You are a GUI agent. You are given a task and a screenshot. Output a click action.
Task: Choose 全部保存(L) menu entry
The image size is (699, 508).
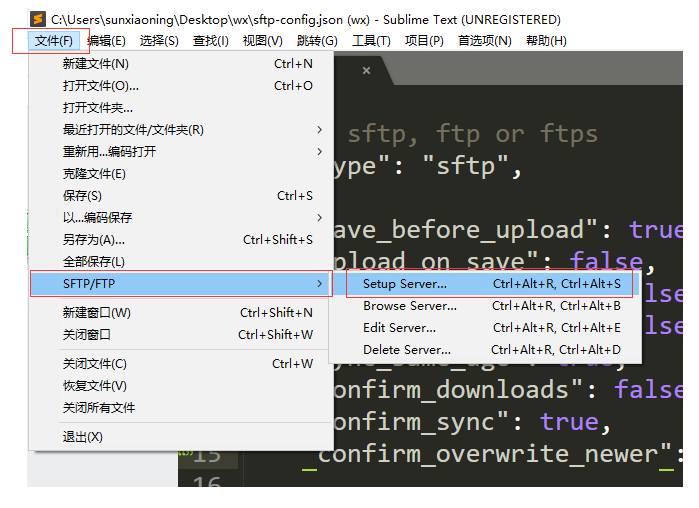pyautogui.click(x=181, y=262)
